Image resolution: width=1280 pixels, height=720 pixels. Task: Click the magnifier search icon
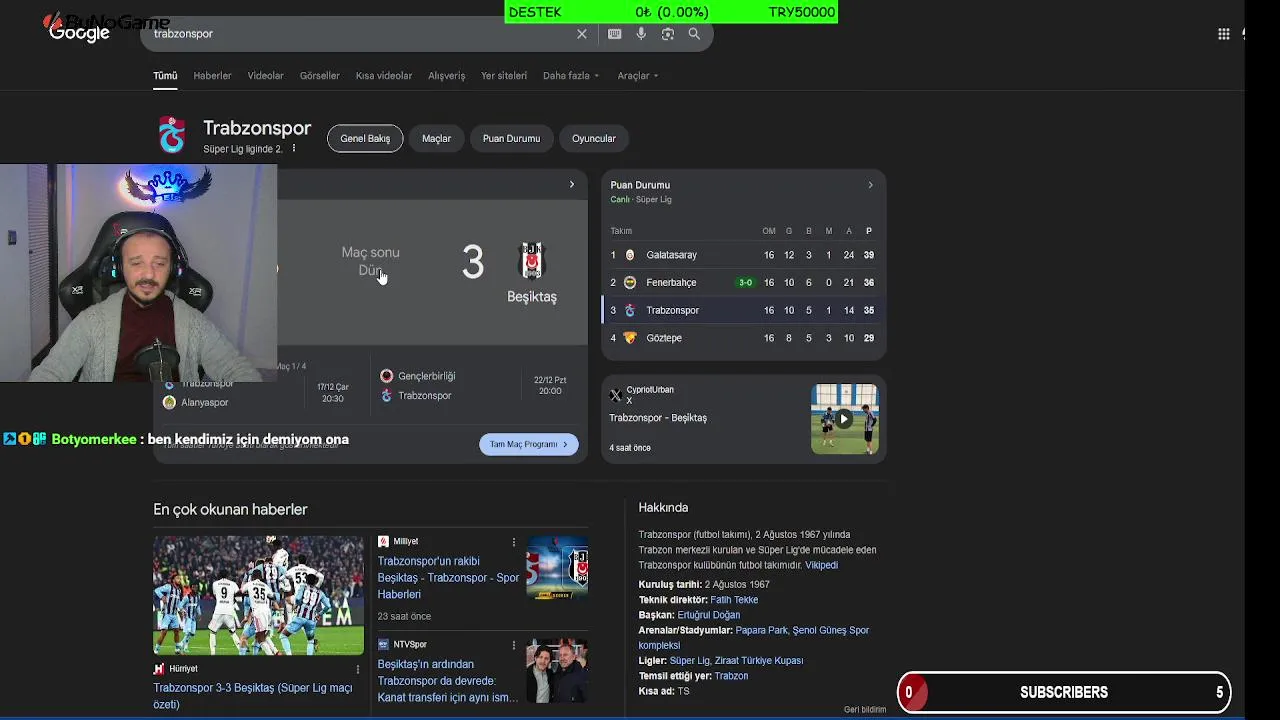click(694, 34)
